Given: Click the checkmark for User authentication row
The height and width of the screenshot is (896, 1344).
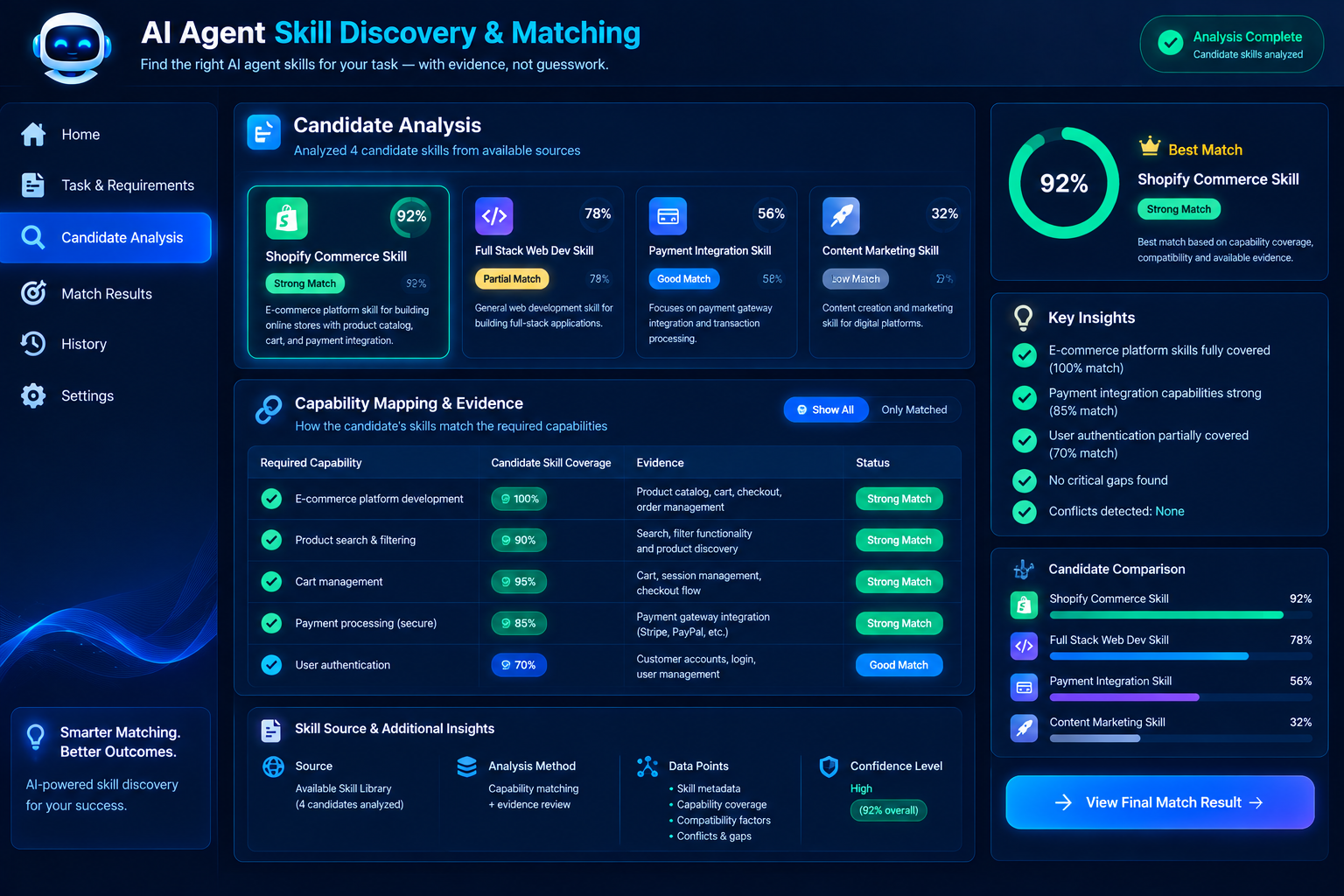Looking at the screenshot, I should [x=272, y=665].
